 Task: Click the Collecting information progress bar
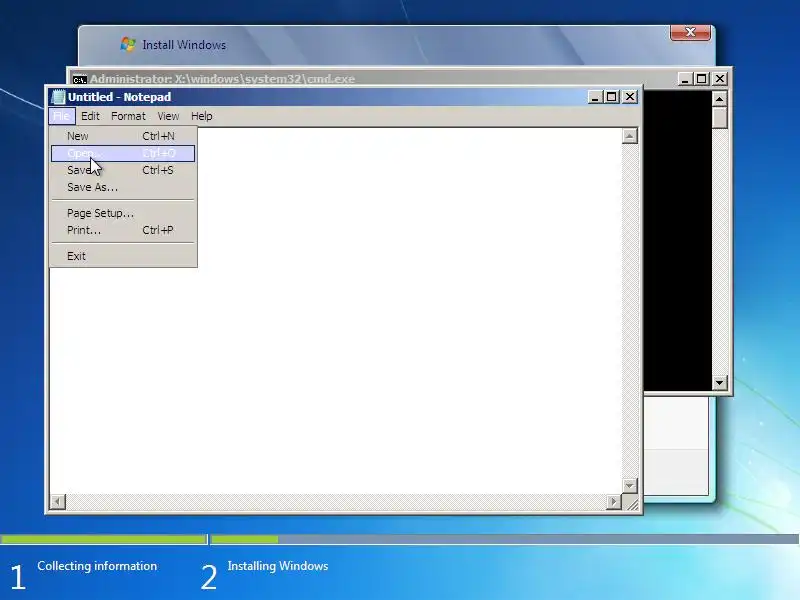104,539
